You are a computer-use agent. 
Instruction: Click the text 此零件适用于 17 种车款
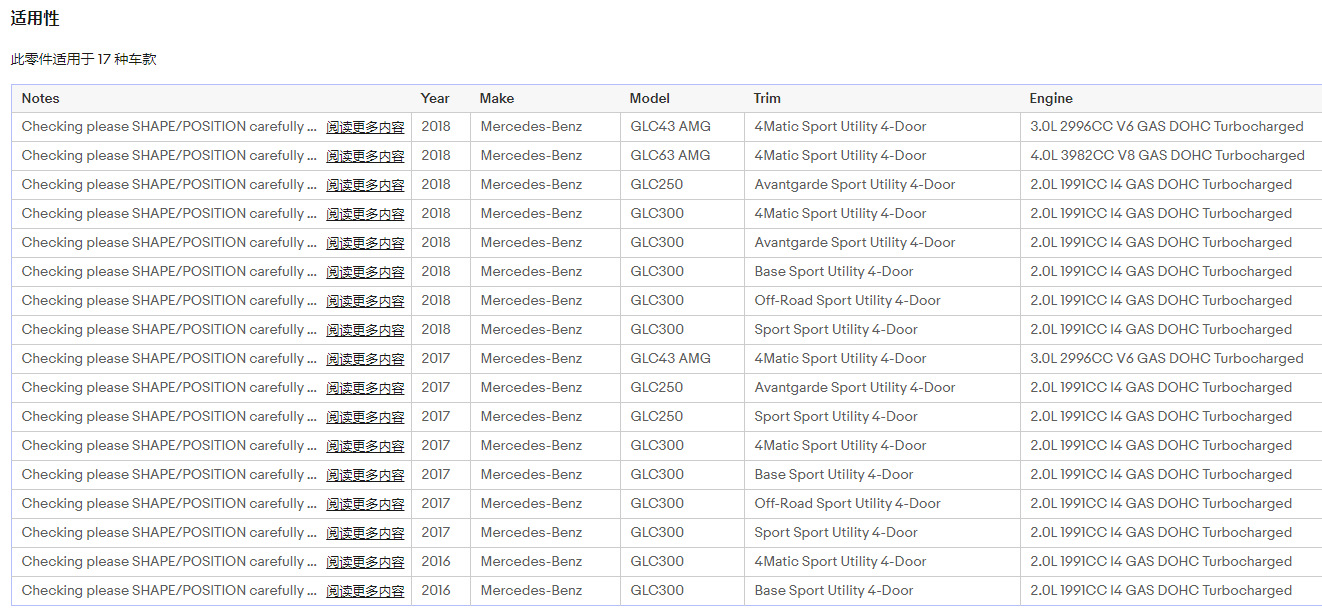pyautogui.click(x=84, y=60)
